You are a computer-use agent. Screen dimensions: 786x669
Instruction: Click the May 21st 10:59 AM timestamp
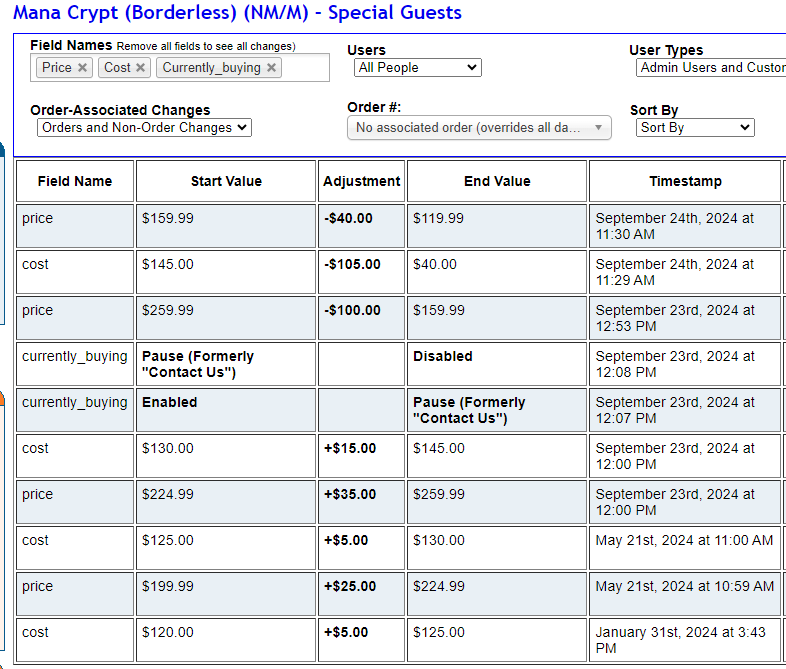click(x=685, y=587)
